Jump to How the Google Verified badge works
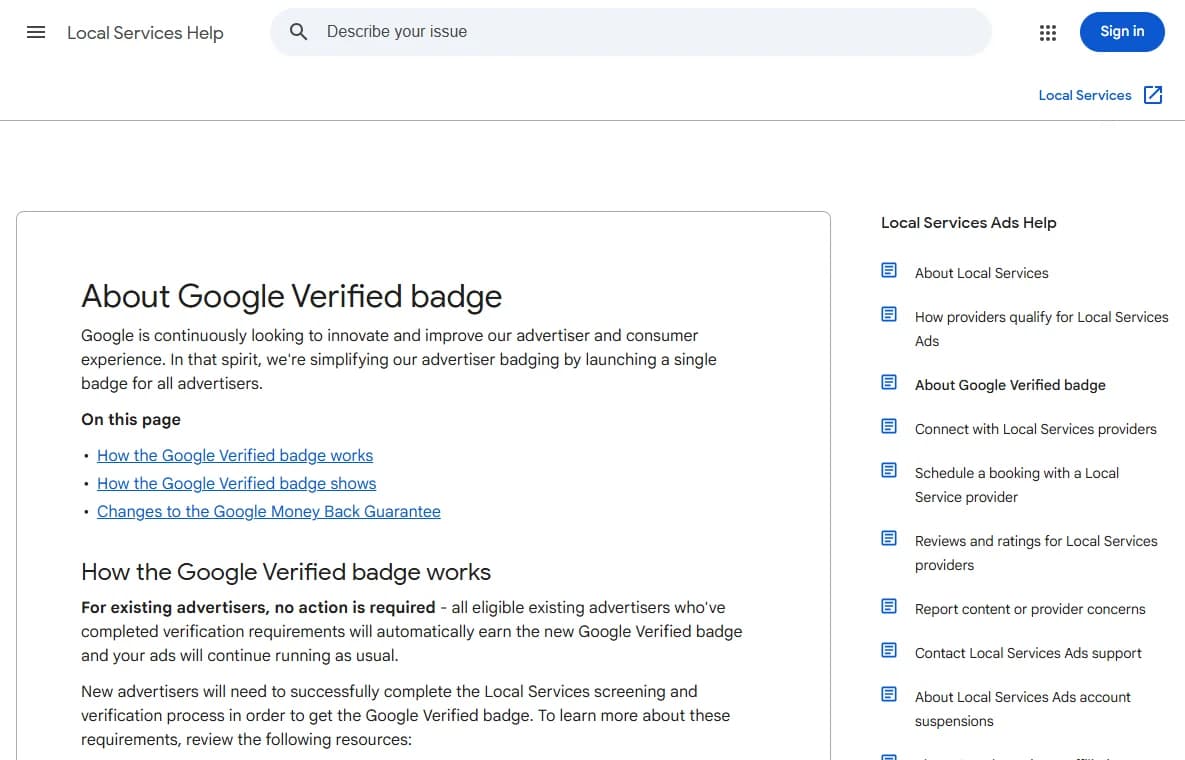This screenshot has height=760, width=1185. tap(235, 456)
